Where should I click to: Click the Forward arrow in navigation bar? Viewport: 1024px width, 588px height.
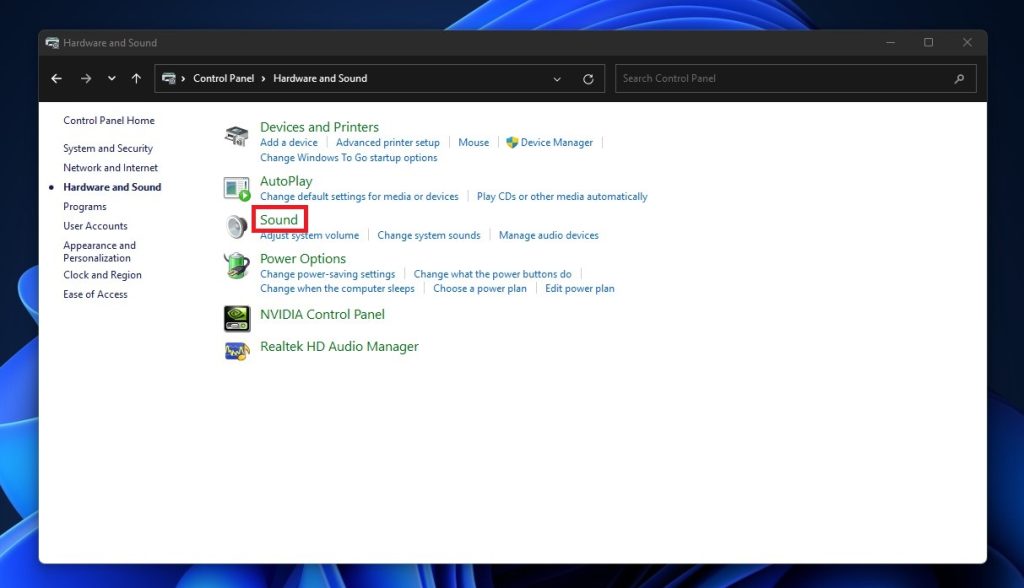[86, 78]
